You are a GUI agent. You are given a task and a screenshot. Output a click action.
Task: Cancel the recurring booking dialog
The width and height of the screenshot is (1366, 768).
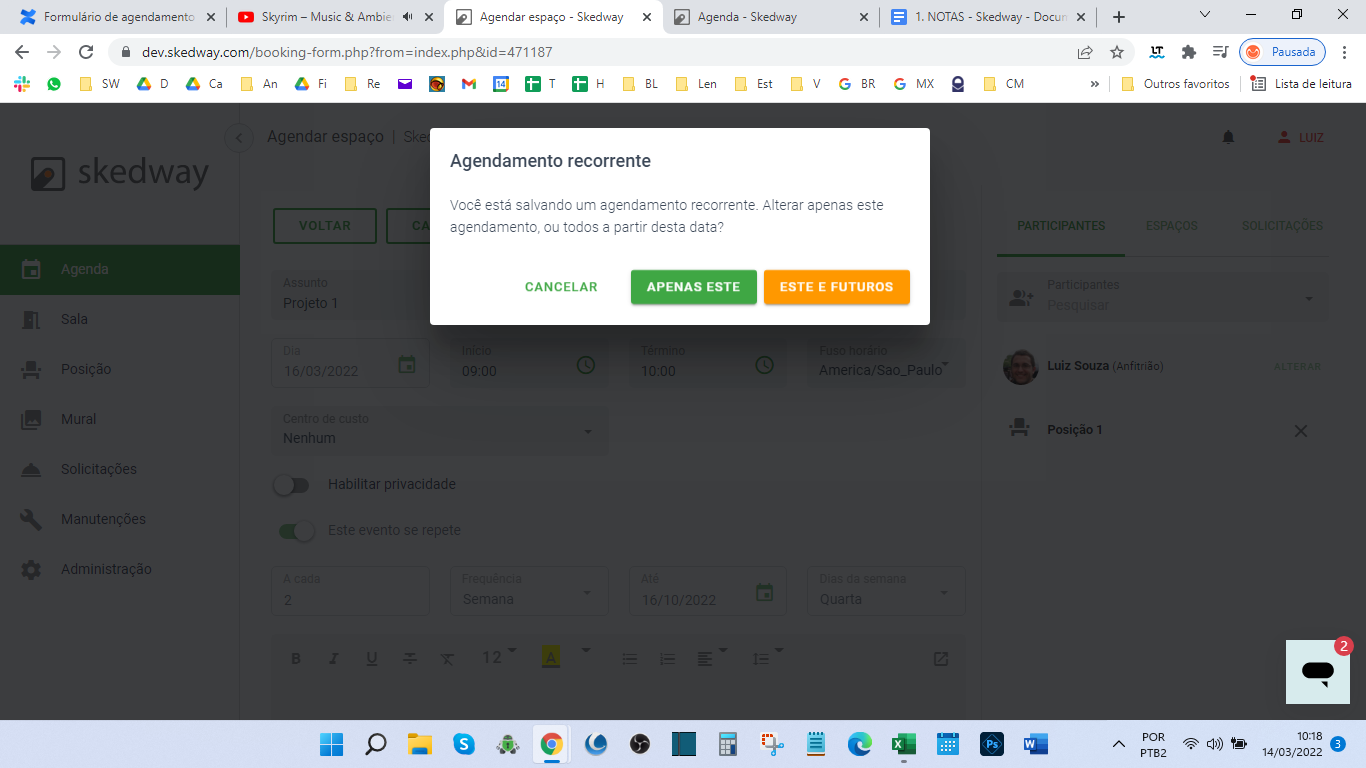tap(561, 287)
